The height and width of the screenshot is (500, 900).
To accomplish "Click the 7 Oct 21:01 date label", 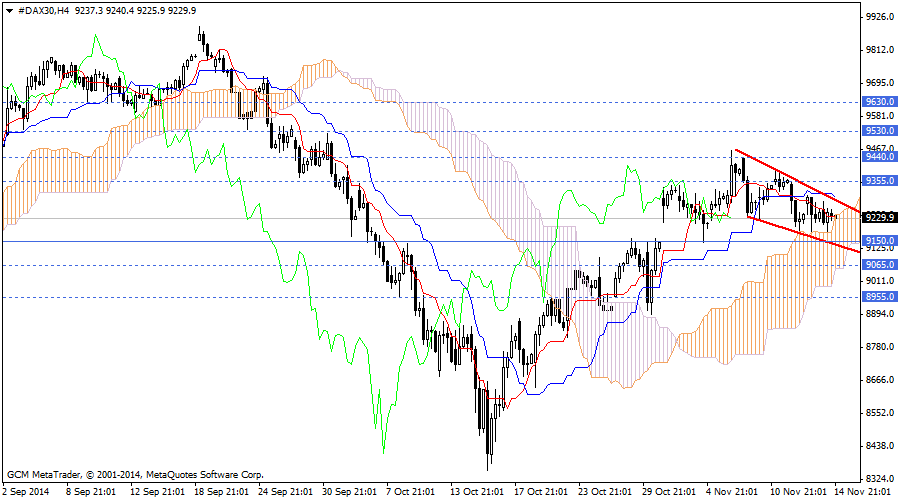I will (x=411, y=492).
